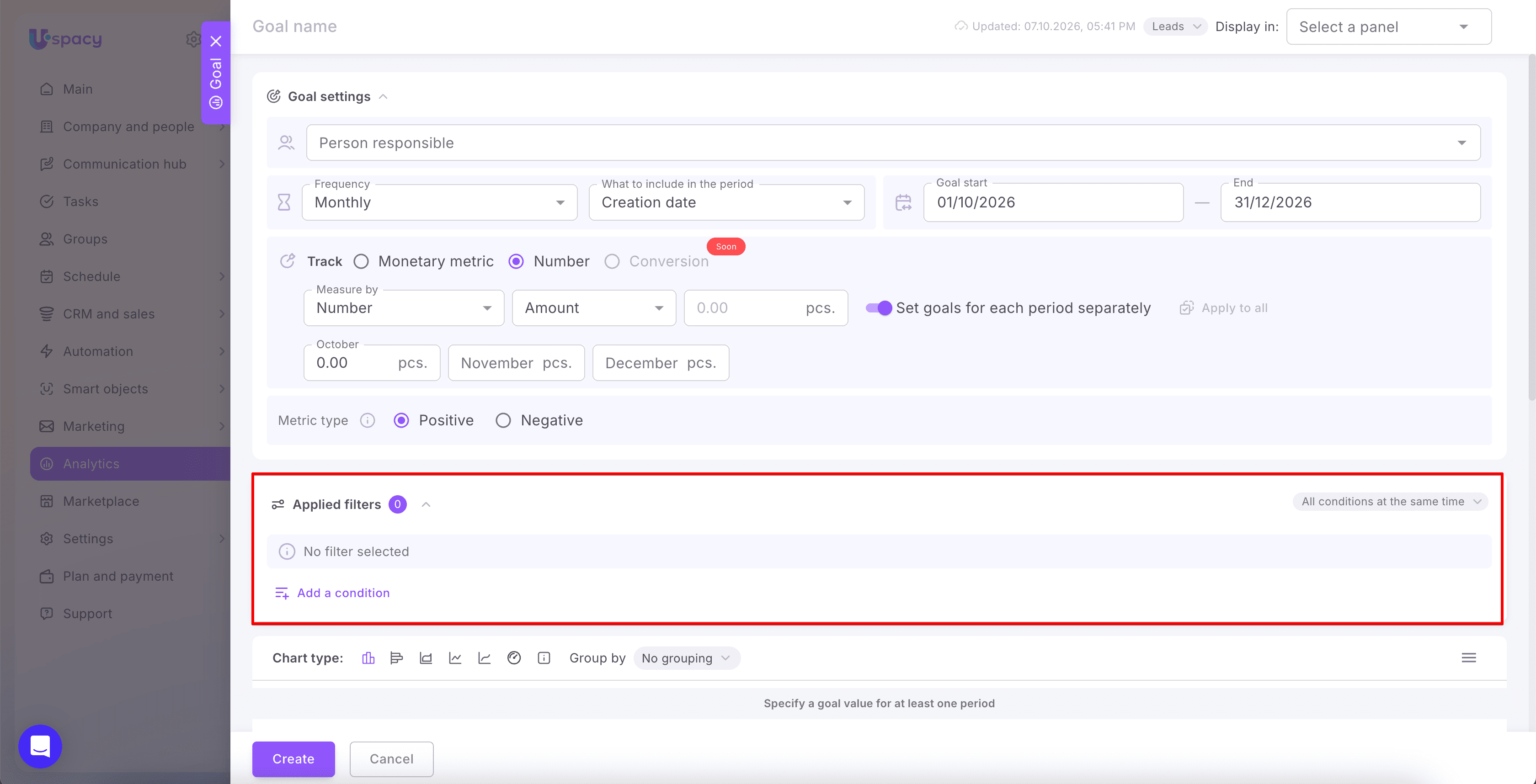Open the Amount dropdown
The width and height of the screenshot is (1536, 784).
click(x=594, y=308)
